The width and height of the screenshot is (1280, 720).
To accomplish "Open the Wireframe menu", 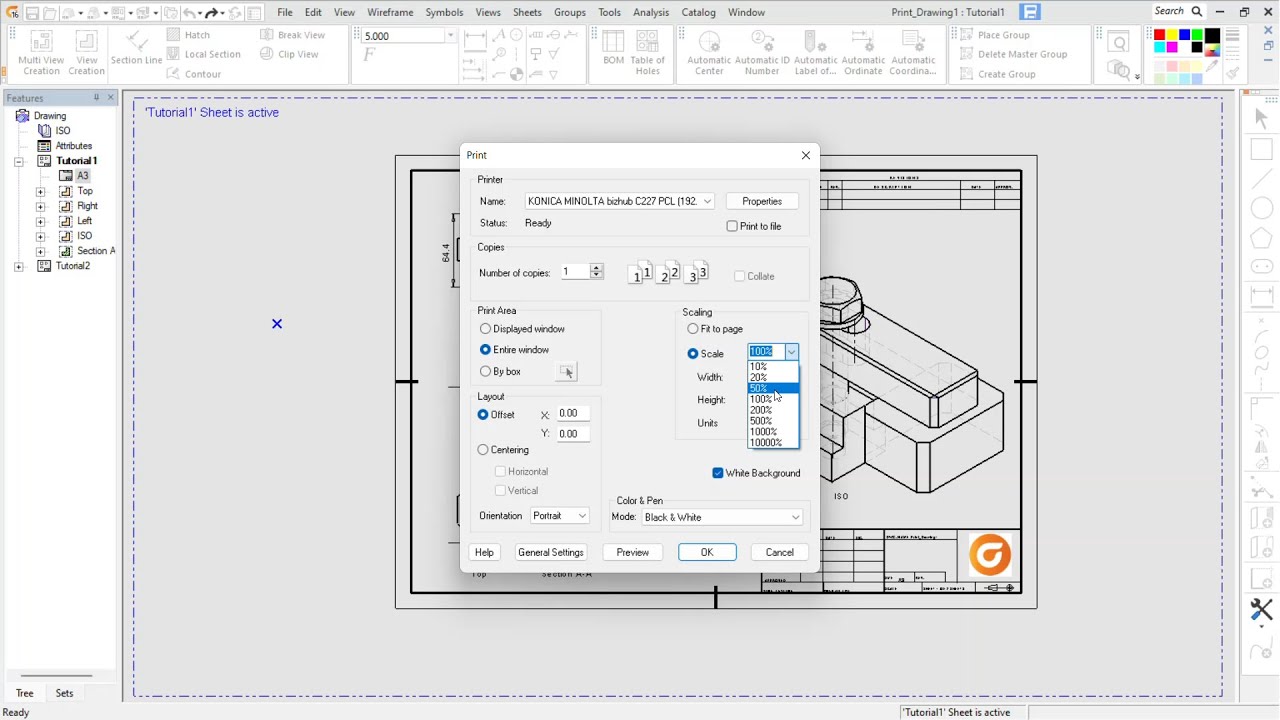I will tap(390, 12).
